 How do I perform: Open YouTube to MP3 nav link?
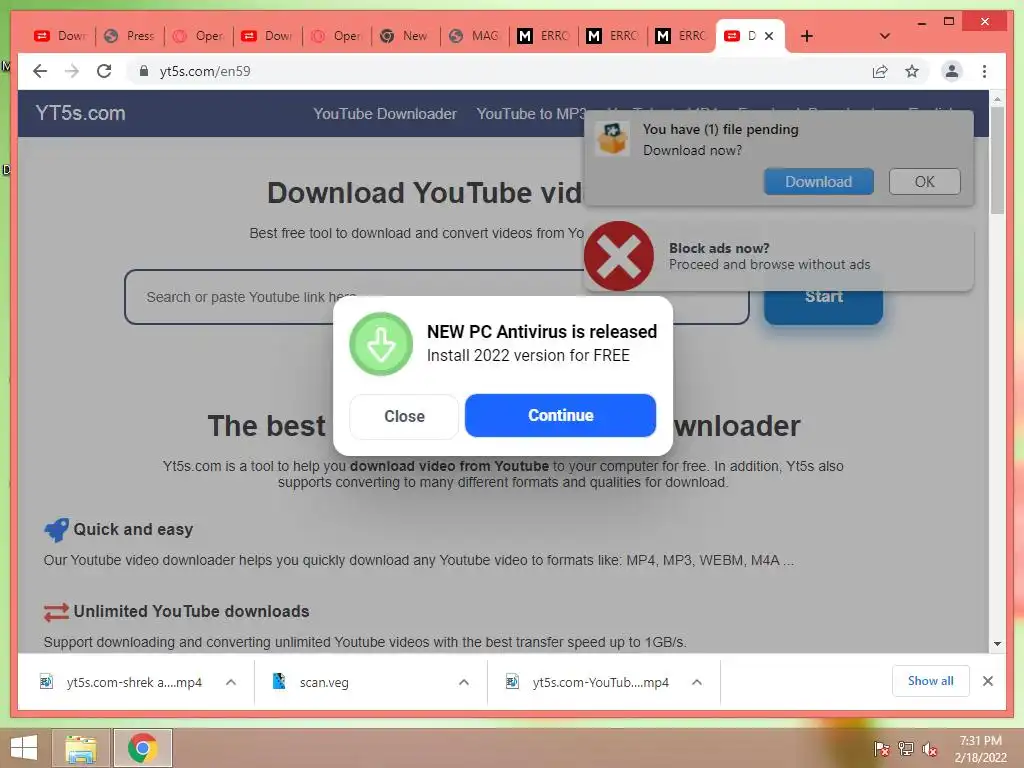click(x=531, y=114)
